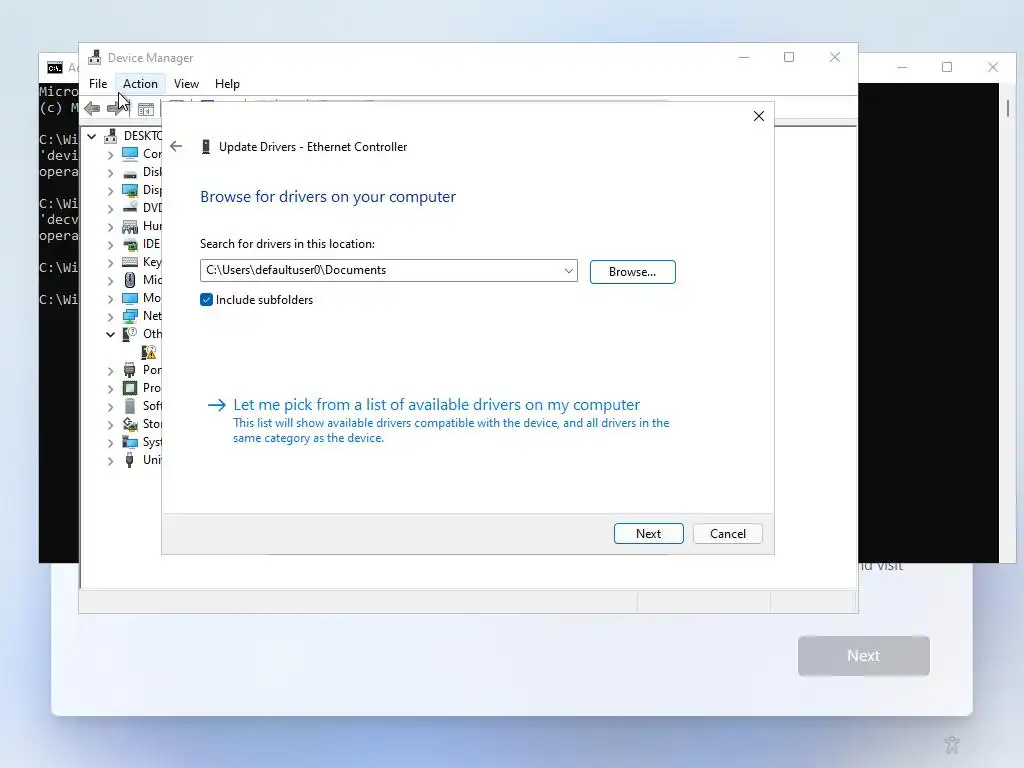This screenshot has height=768, width=1024.
Task: Select the Human Interface Devices category icon
Action: 130,226
